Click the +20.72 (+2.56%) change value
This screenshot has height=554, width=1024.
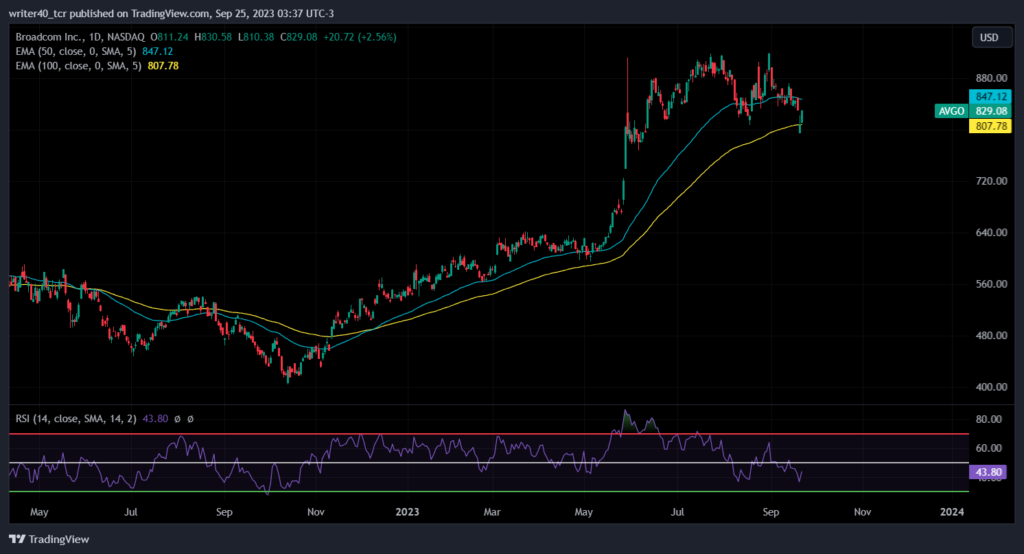359,37
